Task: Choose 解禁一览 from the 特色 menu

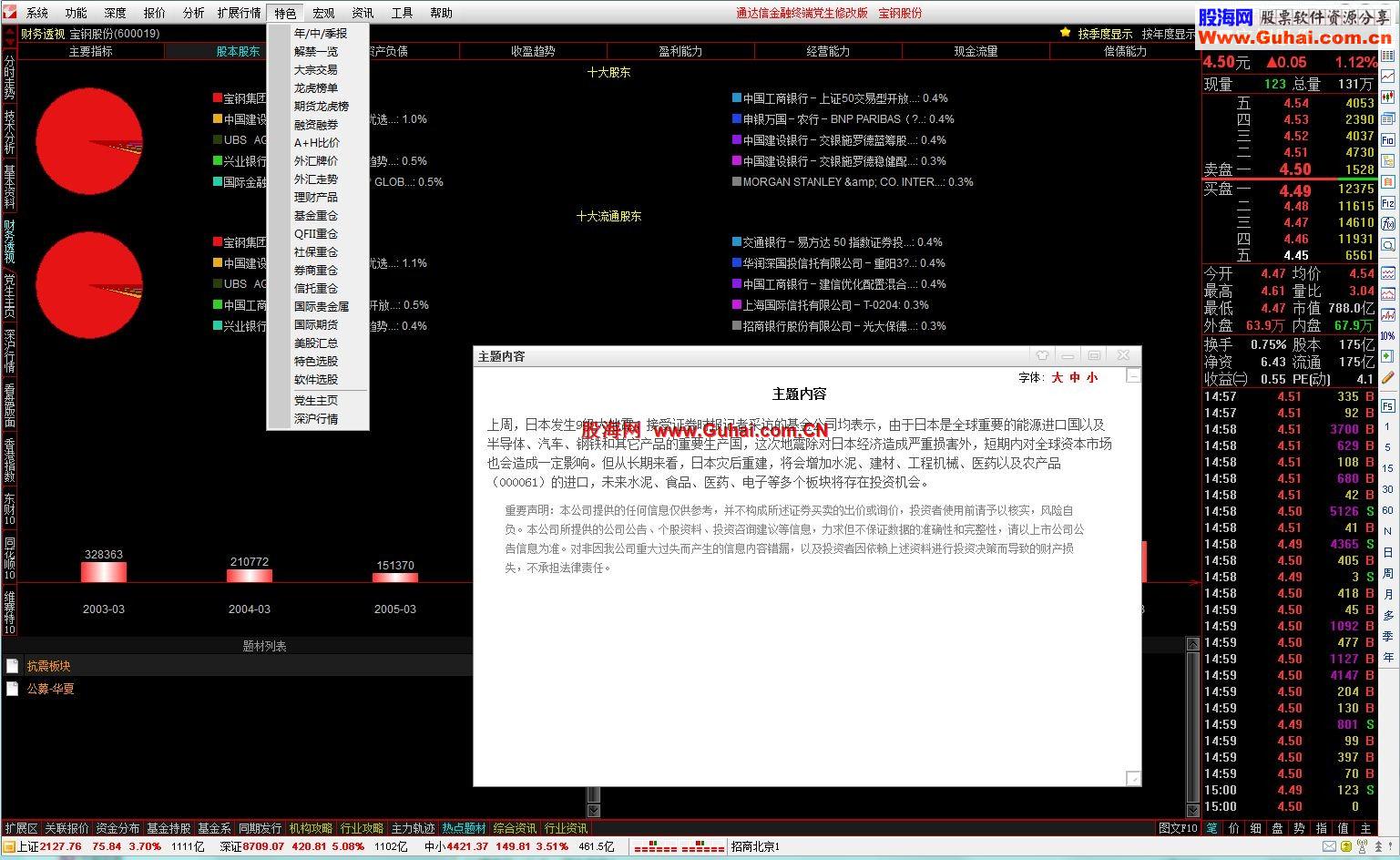Action: point(316,52)
